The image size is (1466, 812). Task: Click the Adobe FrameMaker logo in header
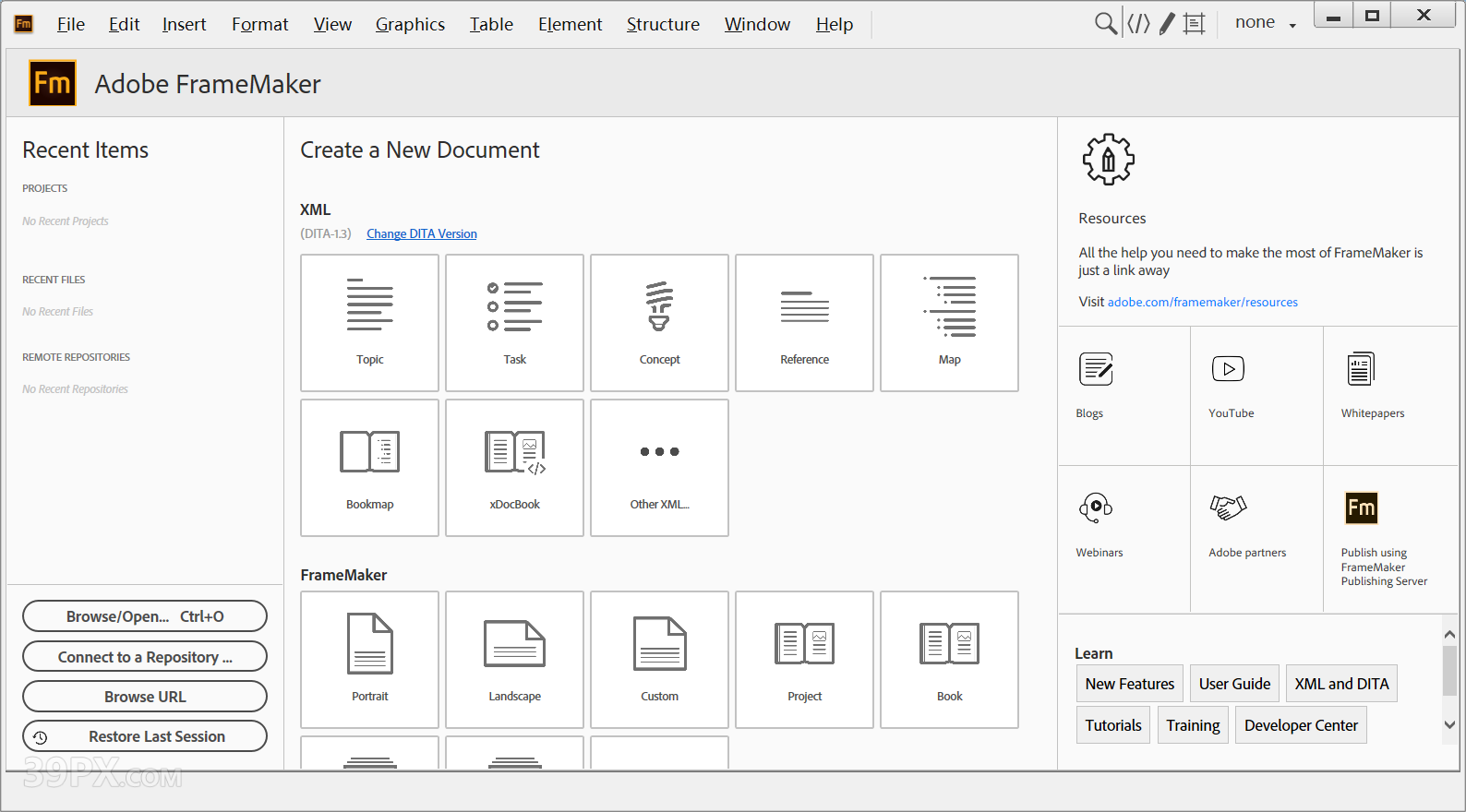53,83
